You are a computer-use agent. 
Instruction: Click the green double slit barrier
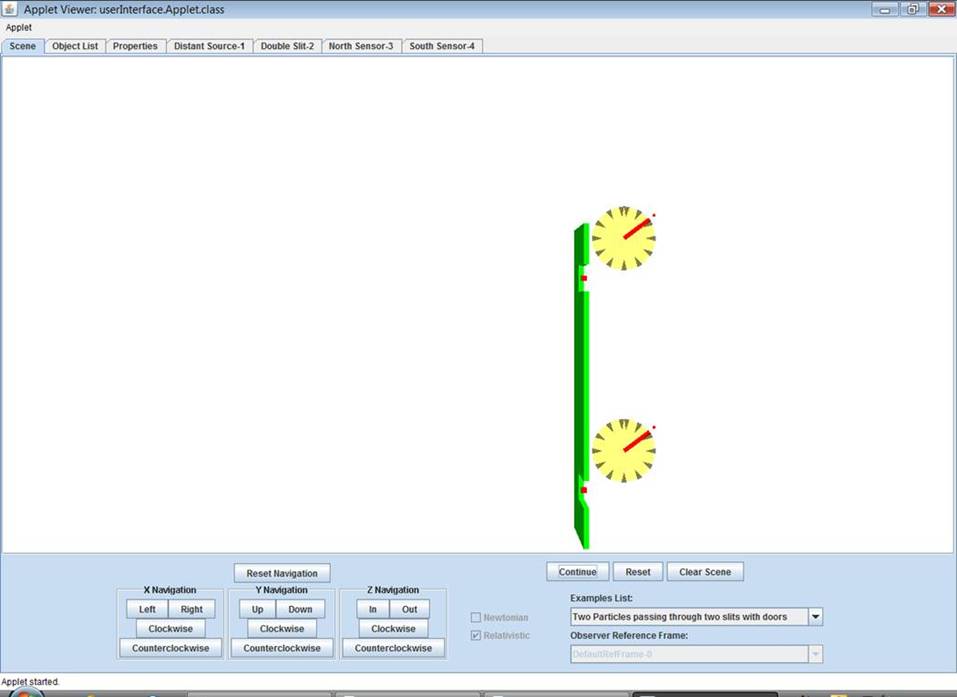580,390
